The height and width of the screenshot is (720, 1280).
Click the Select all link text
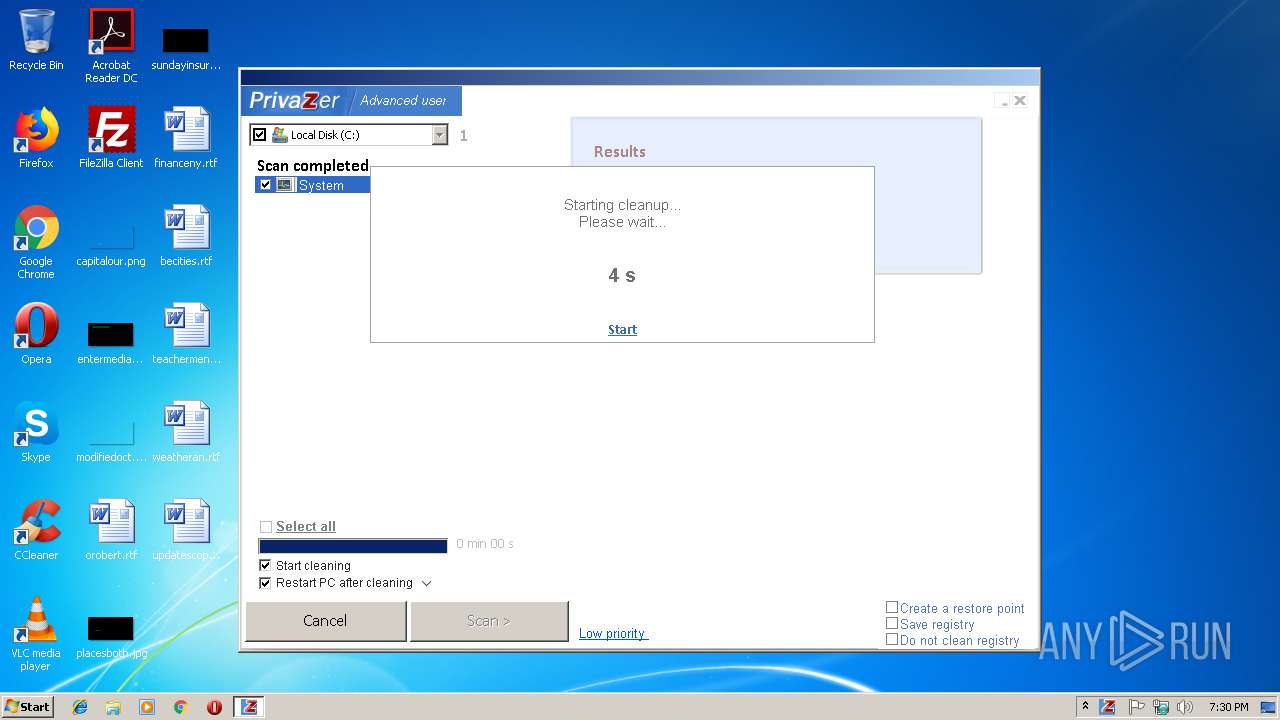[306, 527]
